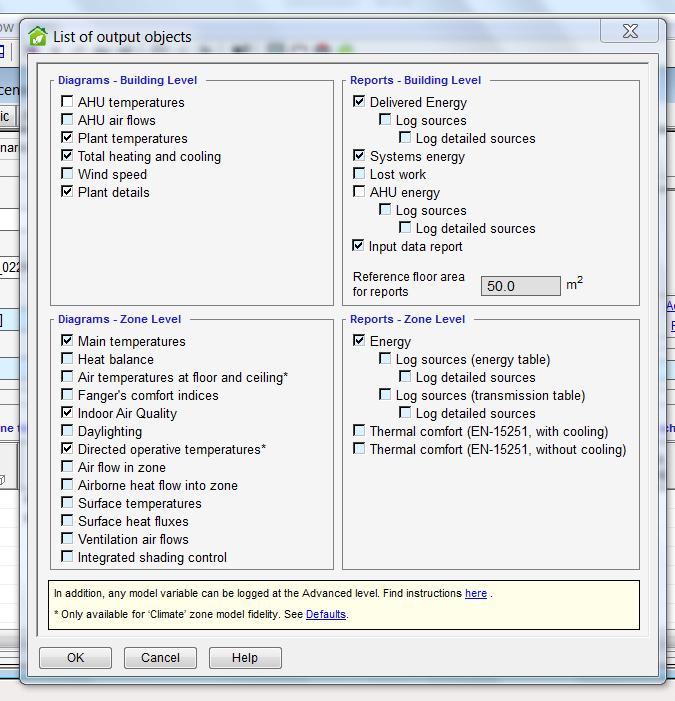Enable Log detailed sources under energy table
This screenshot has width=675, height=701.
pos(405,376)
